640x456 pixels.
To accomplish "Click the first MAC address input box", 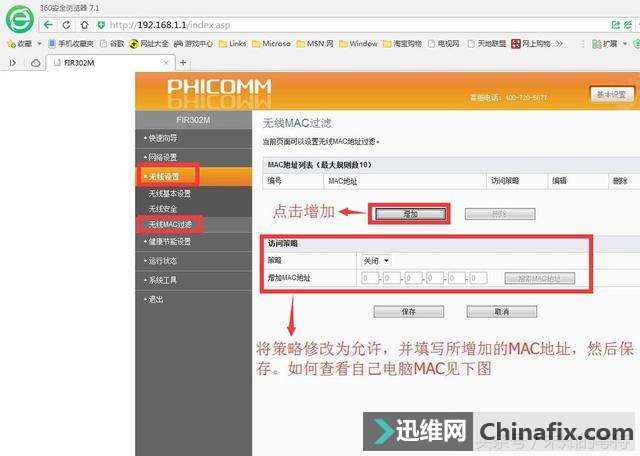I will pos(370,278).
